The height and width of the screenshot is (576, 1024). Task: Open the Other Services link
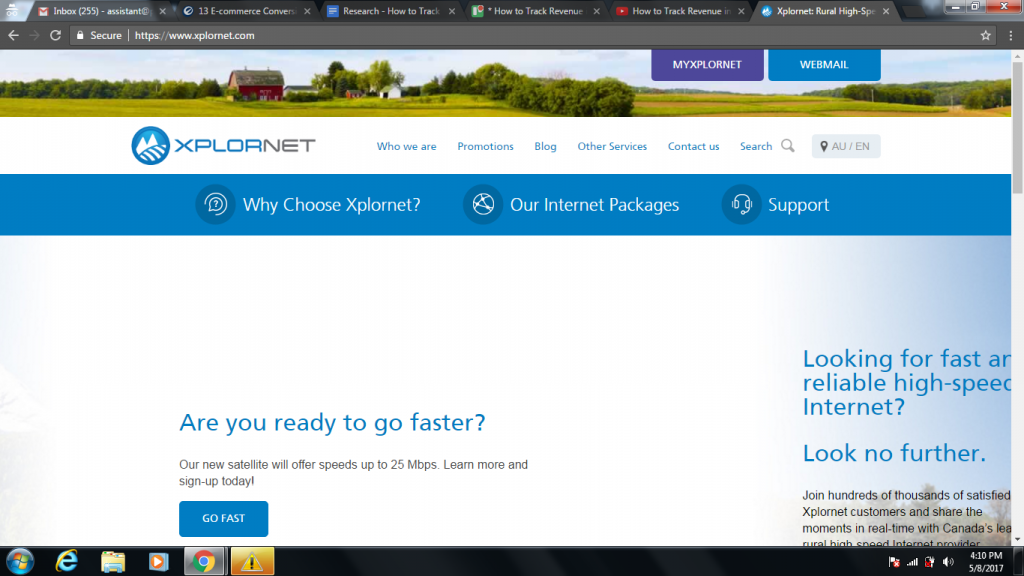coord(612,146)
